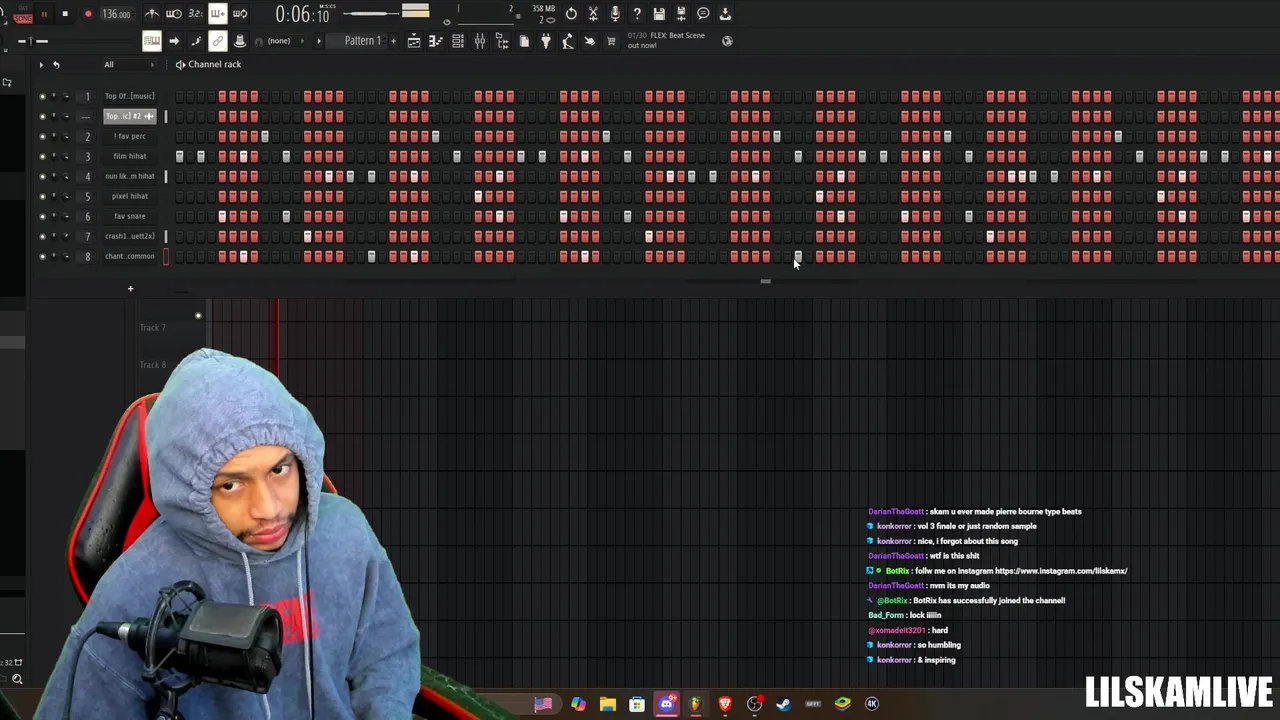The width and height of the screenshot is (1280, 720).
Task: Click mixer track number 8 for chant..common
Action: coord(87,256)
